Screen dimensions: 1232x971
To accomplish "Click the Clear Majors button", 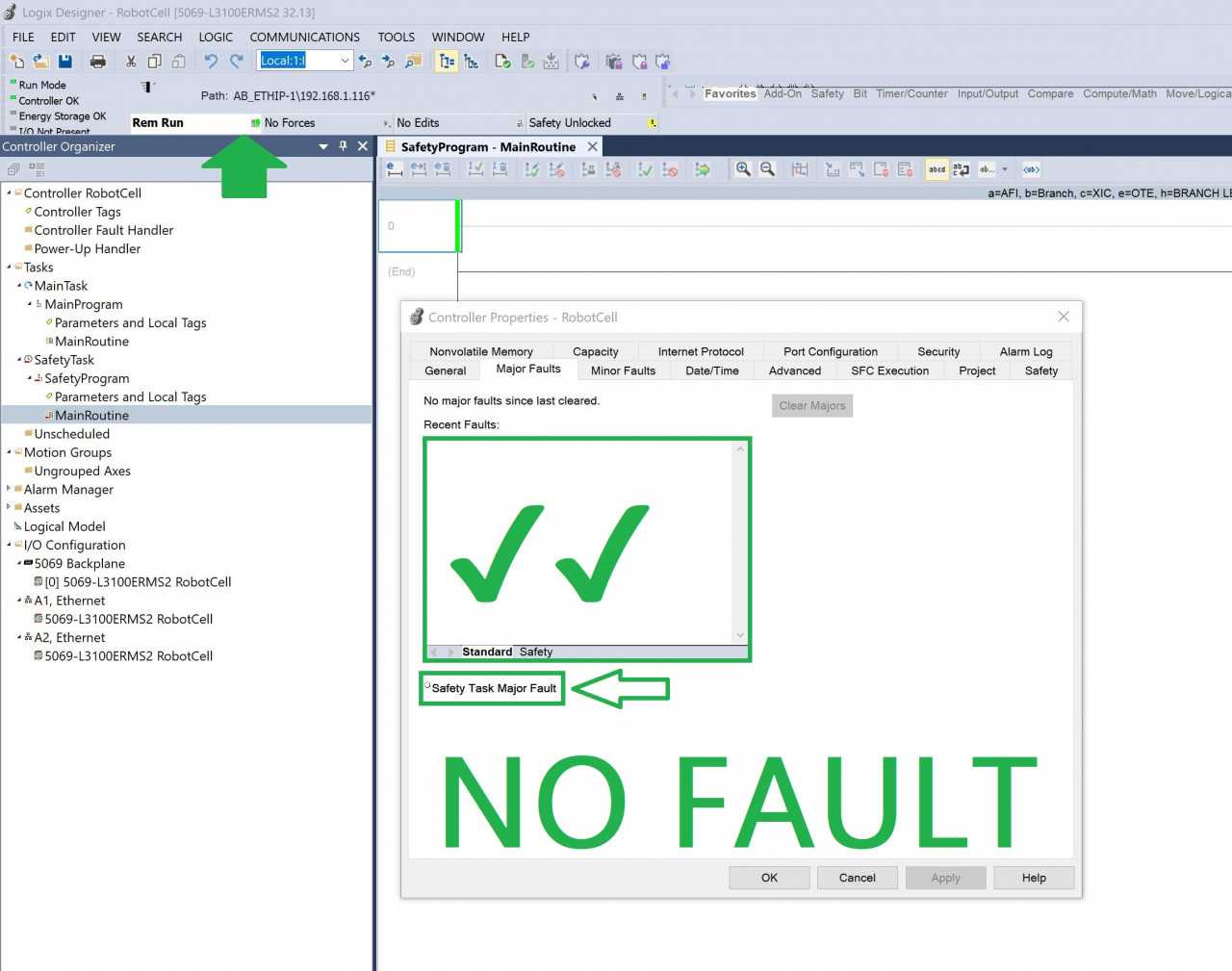I will click(x=812, y=405).
